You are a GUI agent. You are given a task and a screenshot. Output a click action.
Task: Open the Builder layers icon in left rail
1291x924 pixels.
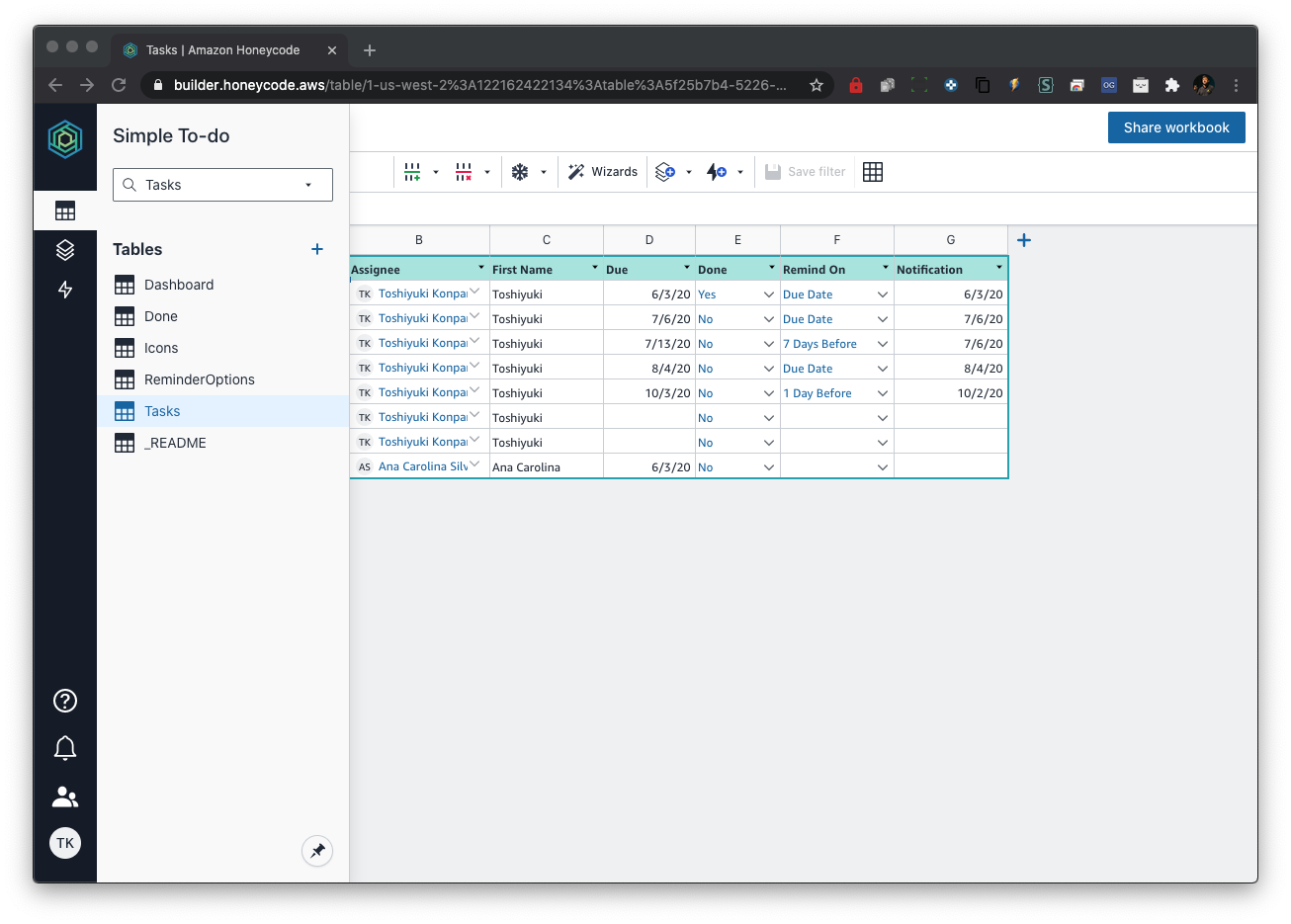pos(65,250)
